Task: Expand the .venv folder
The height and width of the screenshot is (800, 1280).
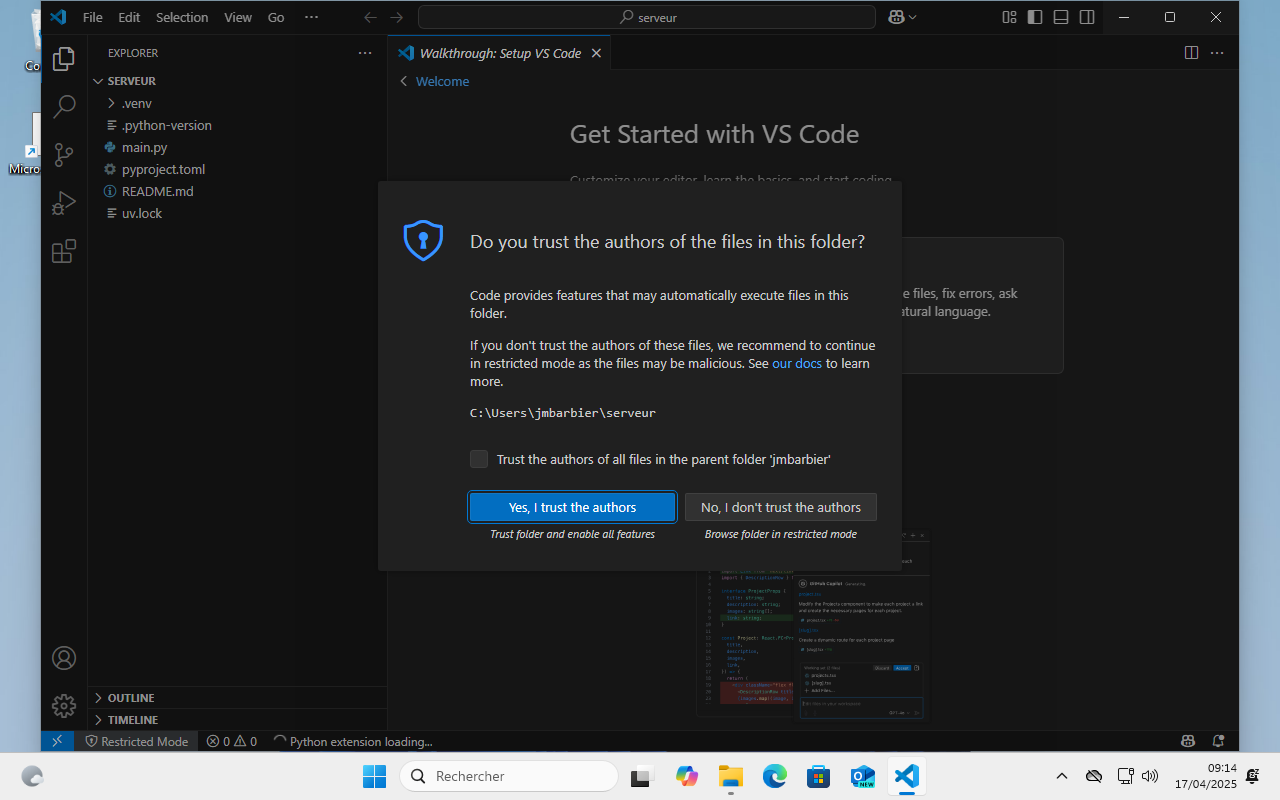Action: [237, 103]
